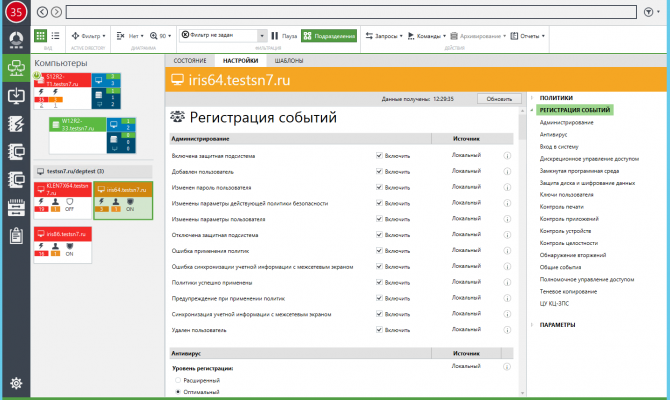The height and width of the screenshot is (400, 670).
Task: Toggle checkbox for 'Удален пользователь'
Action: 379,329
